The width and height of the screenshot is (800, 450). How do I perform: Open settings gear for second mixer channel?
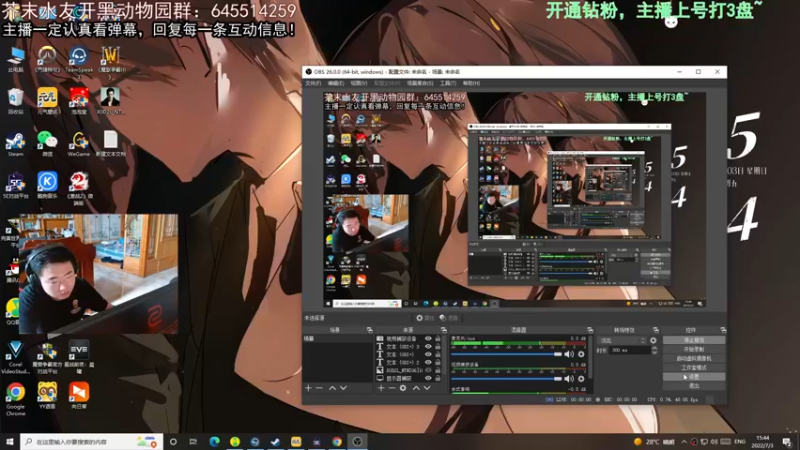click(x=581, y=379)
